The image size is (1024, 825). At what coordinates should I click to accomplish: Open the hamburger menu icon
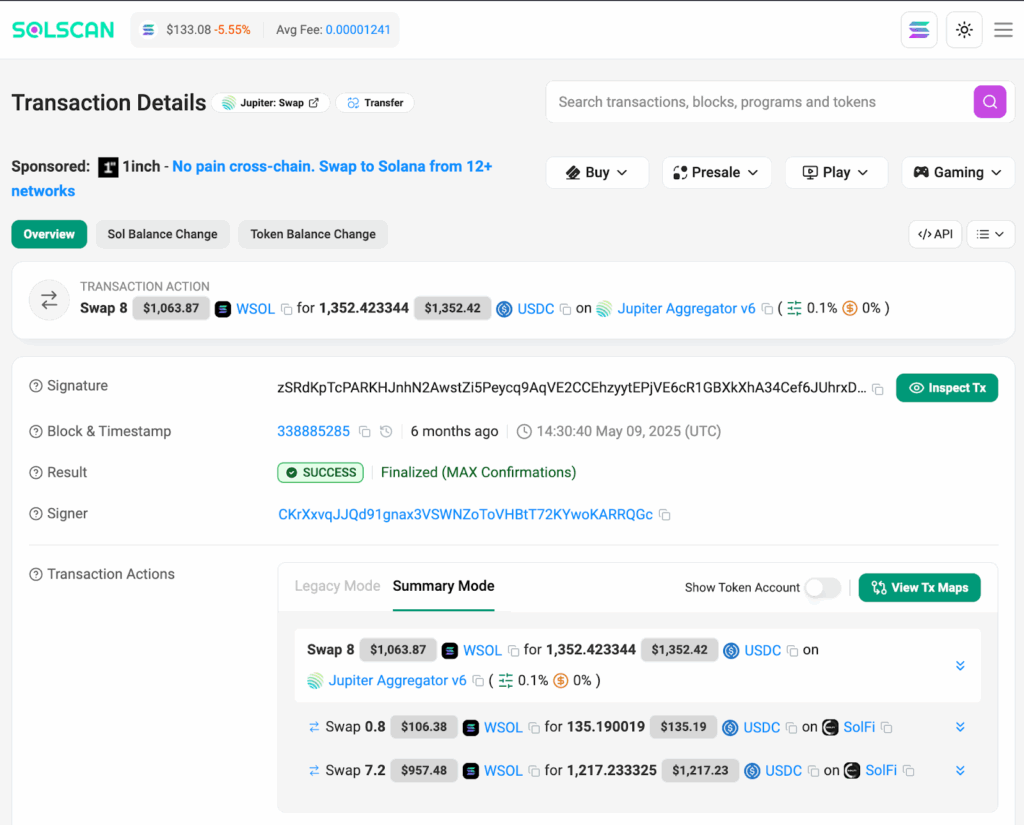(x=1003, y=30)
